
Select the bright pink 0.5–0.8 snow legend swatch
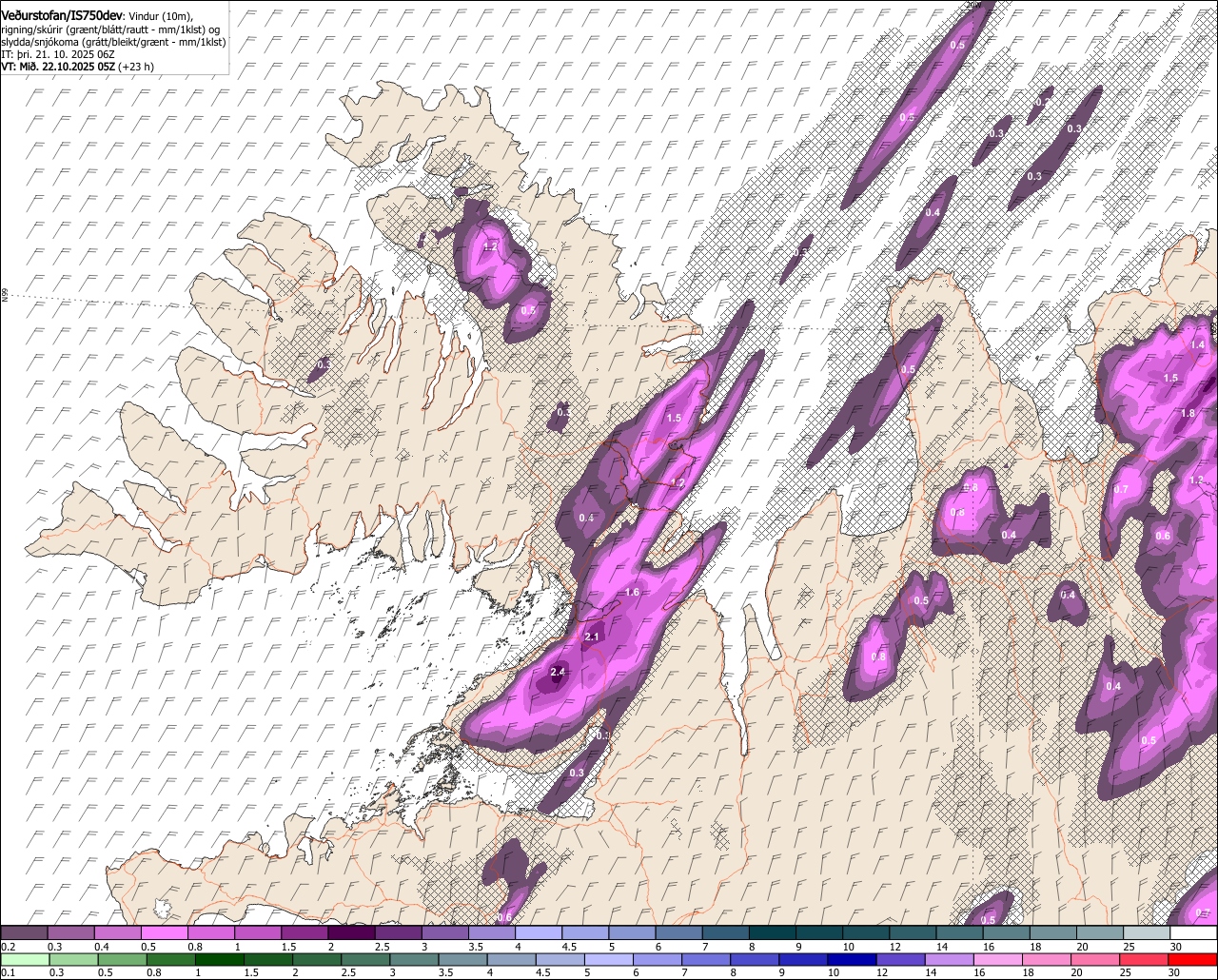165,932
